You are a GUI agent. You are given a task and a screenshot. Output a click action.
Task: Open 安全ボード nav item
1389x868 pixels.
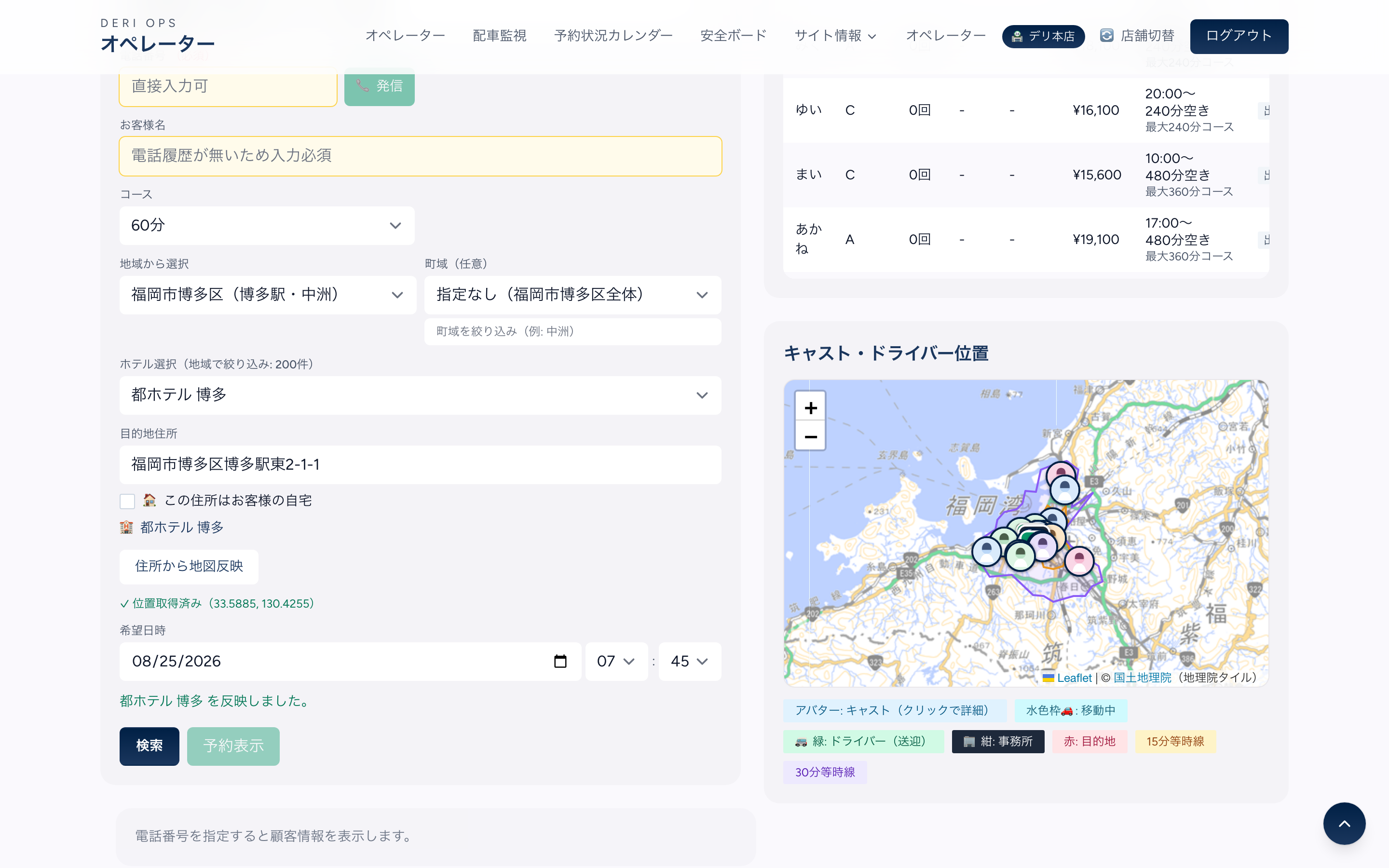(733, 36)
